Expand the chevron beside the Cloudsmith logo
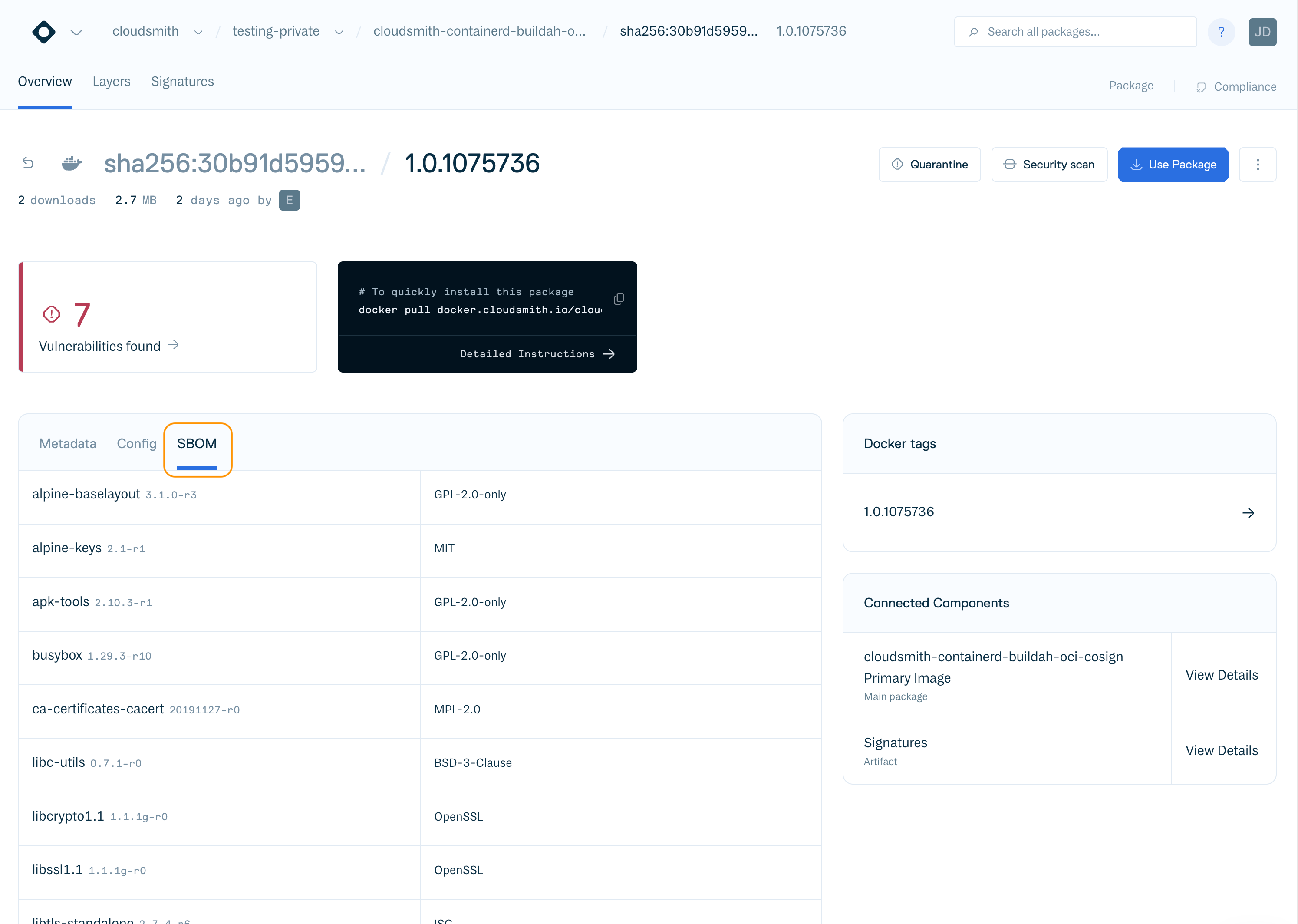1298x924 pixels. pos(76,32)
